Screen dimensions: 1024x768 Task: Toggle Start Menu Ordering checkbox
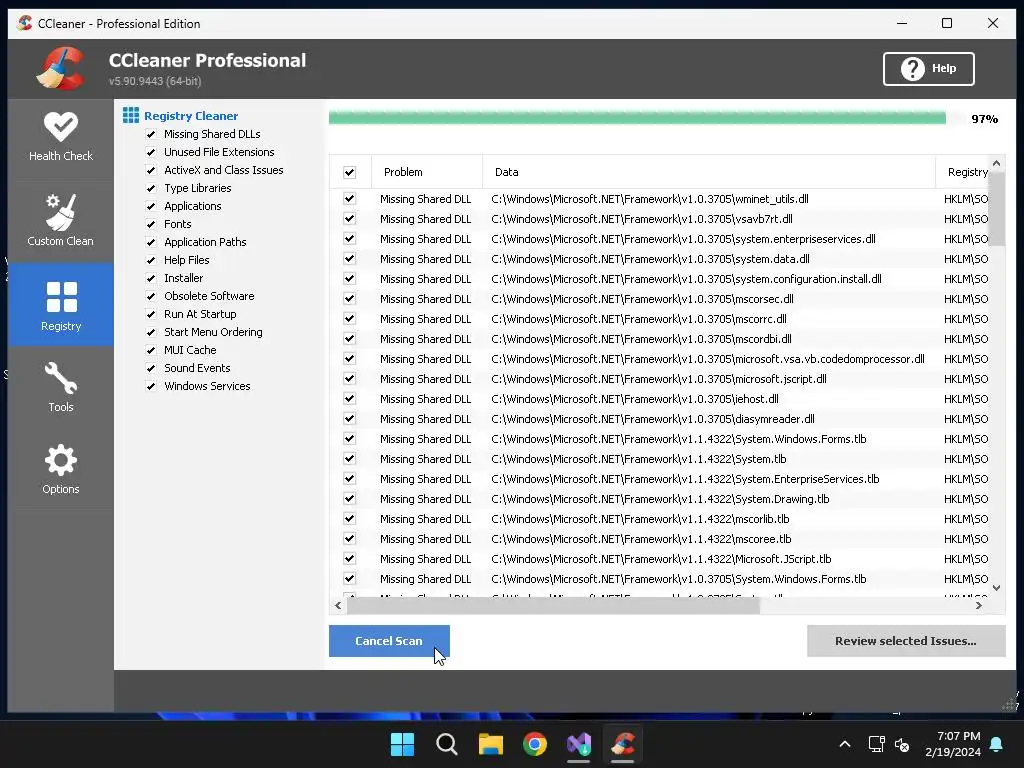(x=151, y=332)
